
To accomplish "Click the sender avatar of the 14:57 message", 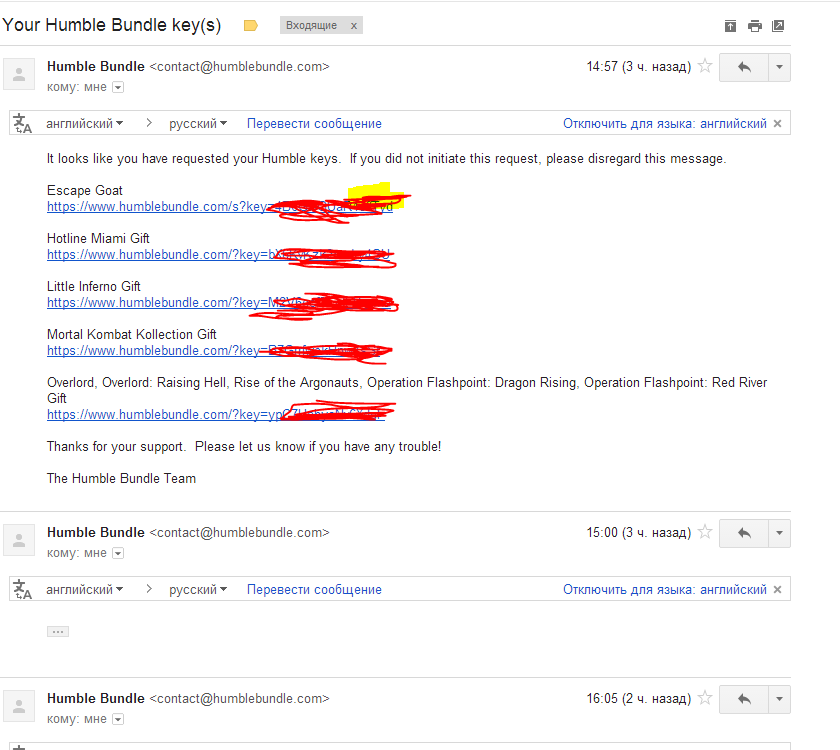I will tap(19, 74).
